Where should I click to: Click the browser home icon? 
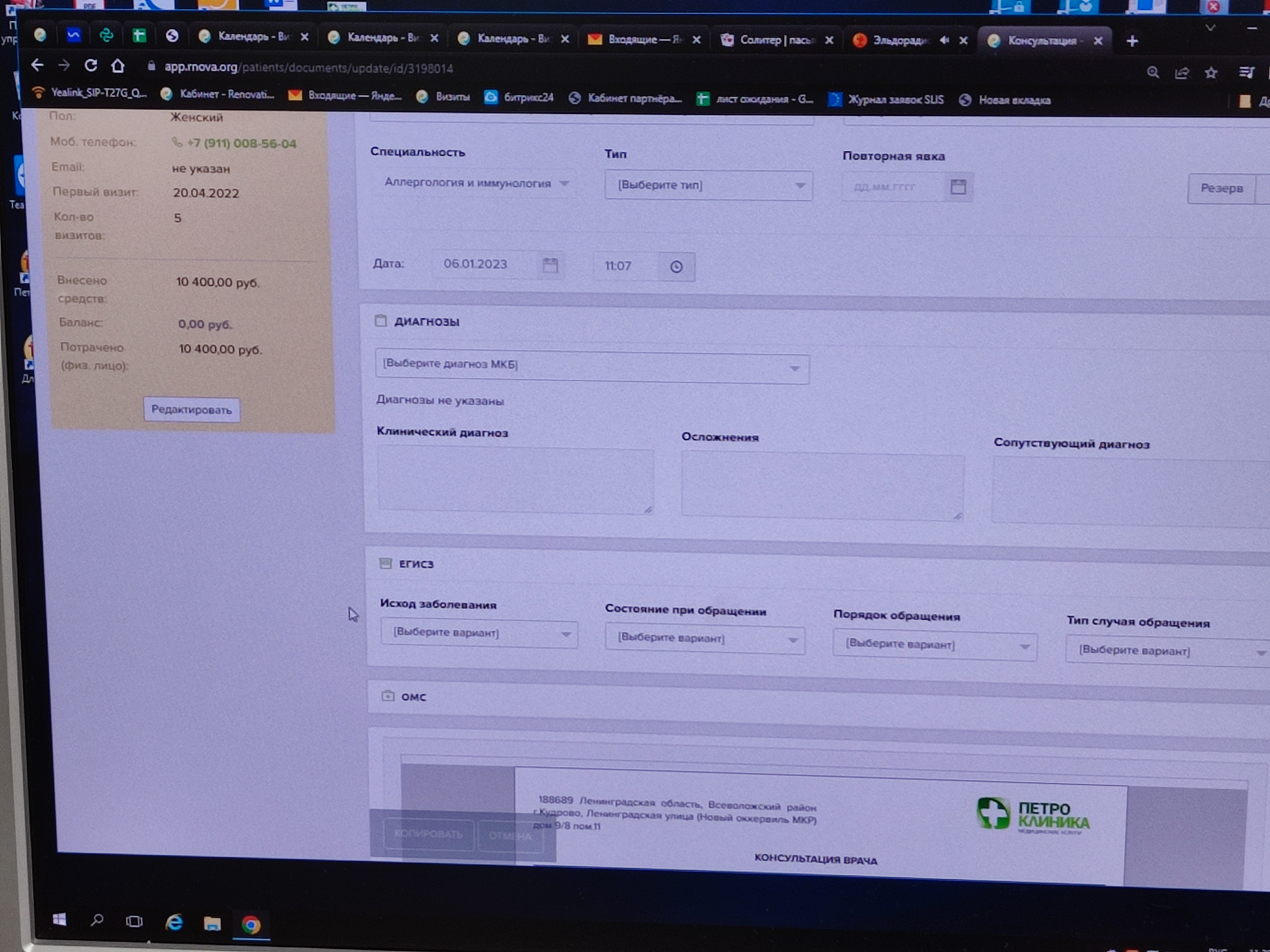tap(118, 66)
